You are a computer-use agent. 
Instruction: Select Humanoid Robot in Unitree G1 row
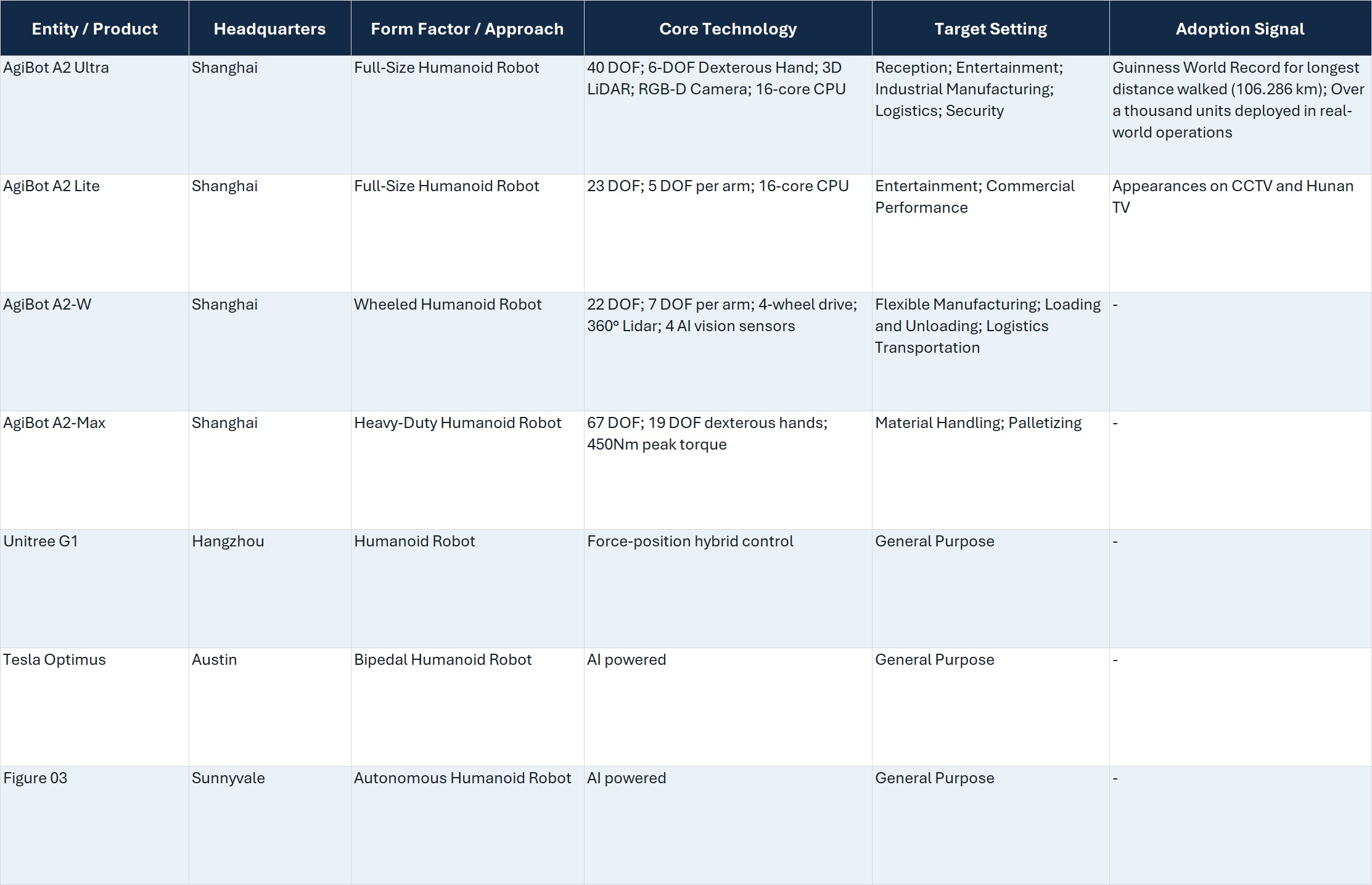click(x=467, y=588)
